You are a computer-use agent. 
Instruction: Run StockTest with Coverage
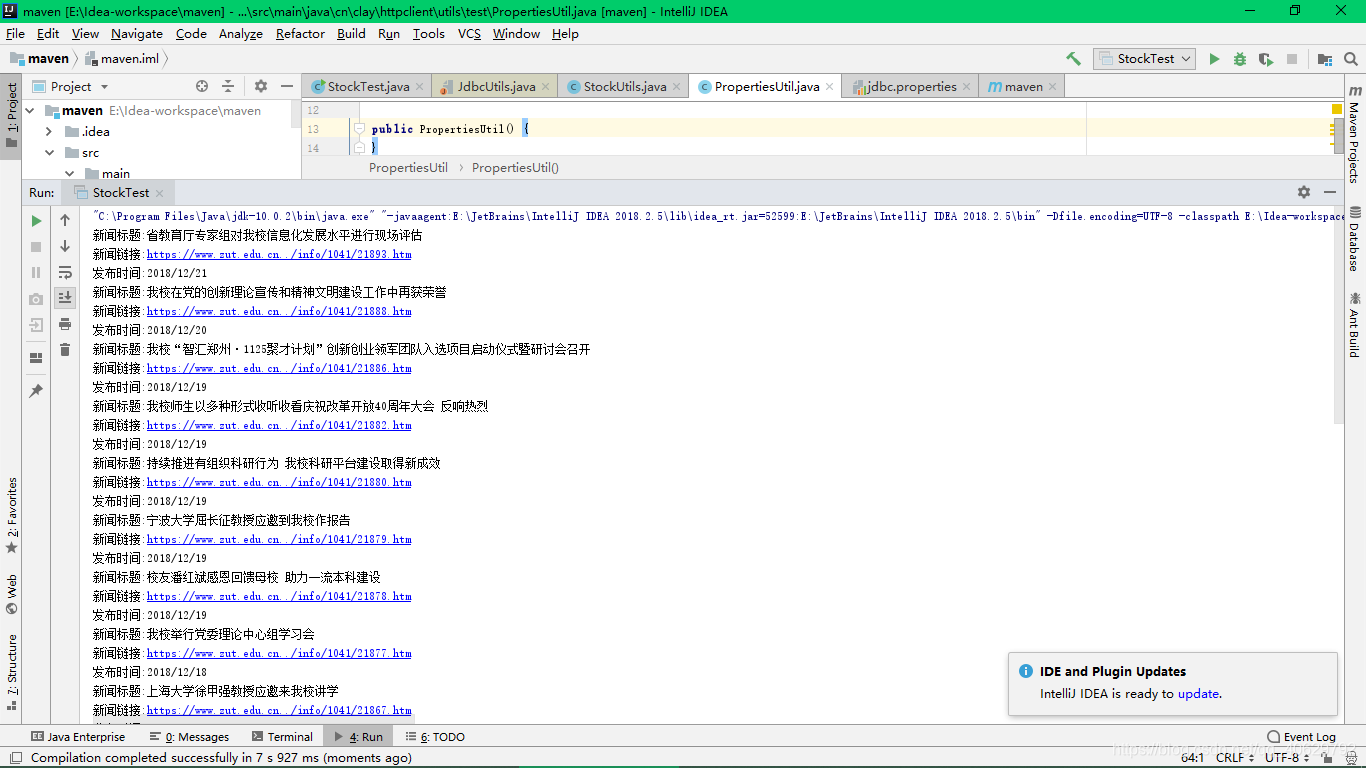[1265, 59]
